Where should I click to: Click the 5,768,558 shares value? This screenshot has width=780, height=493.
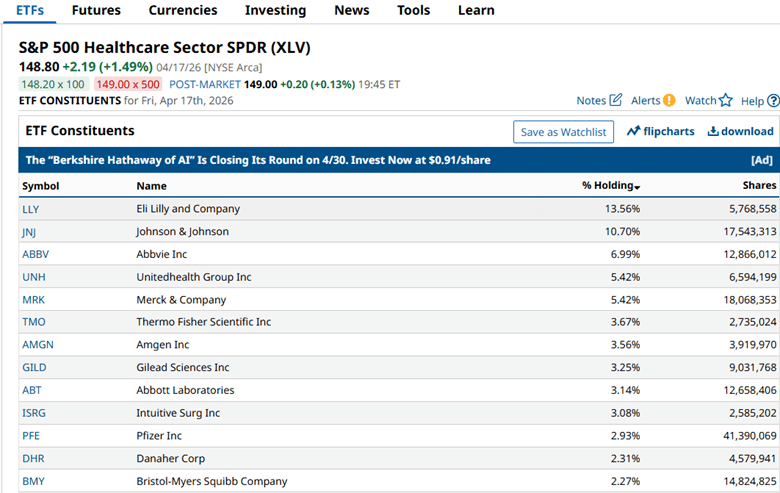pos(753,209)
